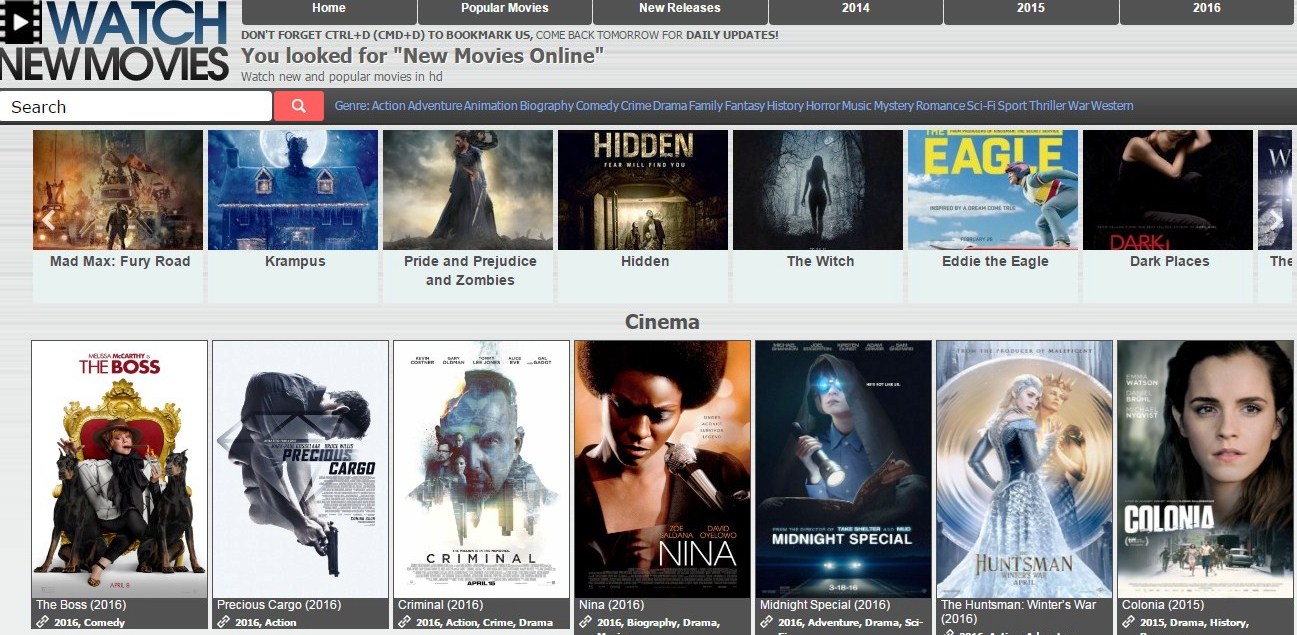Select the Drama genre link
Image resolution: width=1297 pixels, height=635 pixels.
(x=670, y=106)
